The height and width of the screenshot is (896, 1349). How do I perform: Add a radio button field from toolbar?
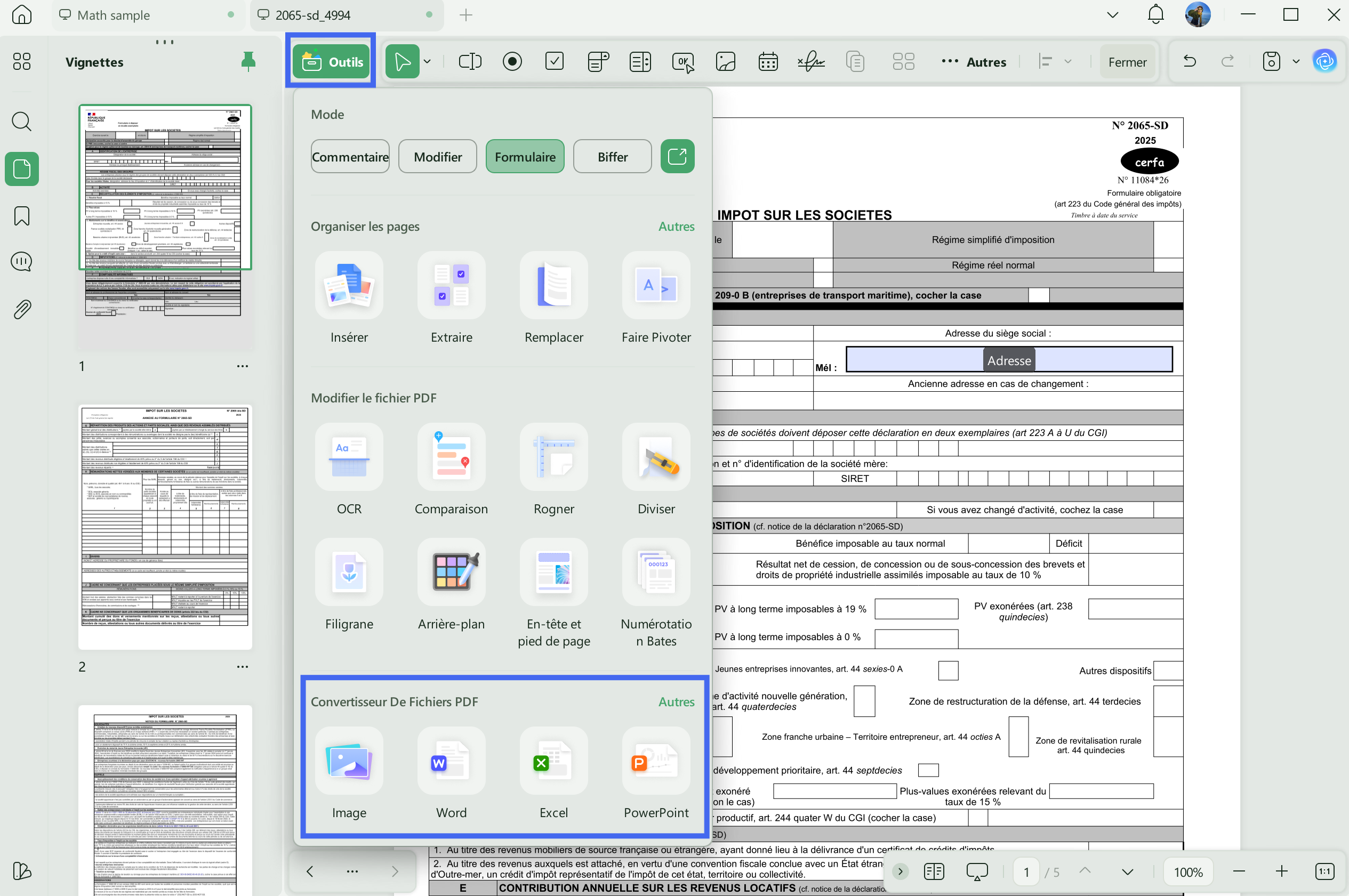tap(512, 62)
